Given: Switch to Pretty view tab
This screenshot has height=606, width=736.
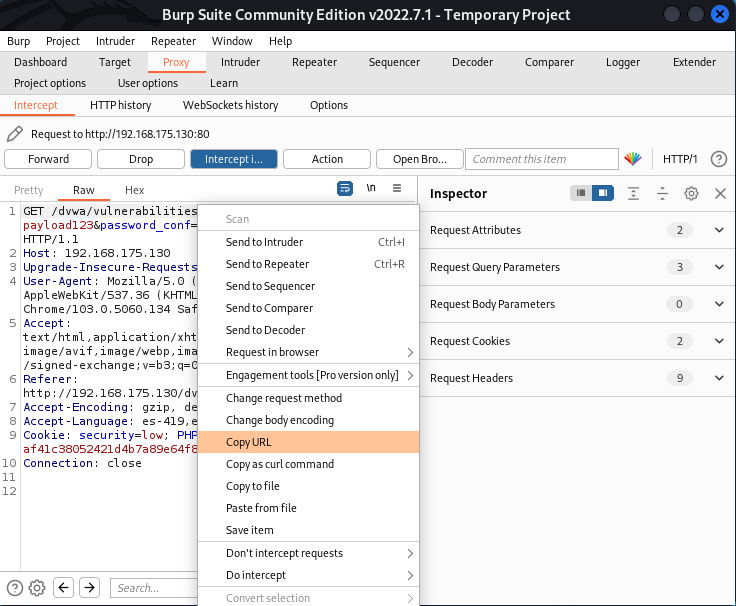Looking at the screenshot, I should coord(29,190).
